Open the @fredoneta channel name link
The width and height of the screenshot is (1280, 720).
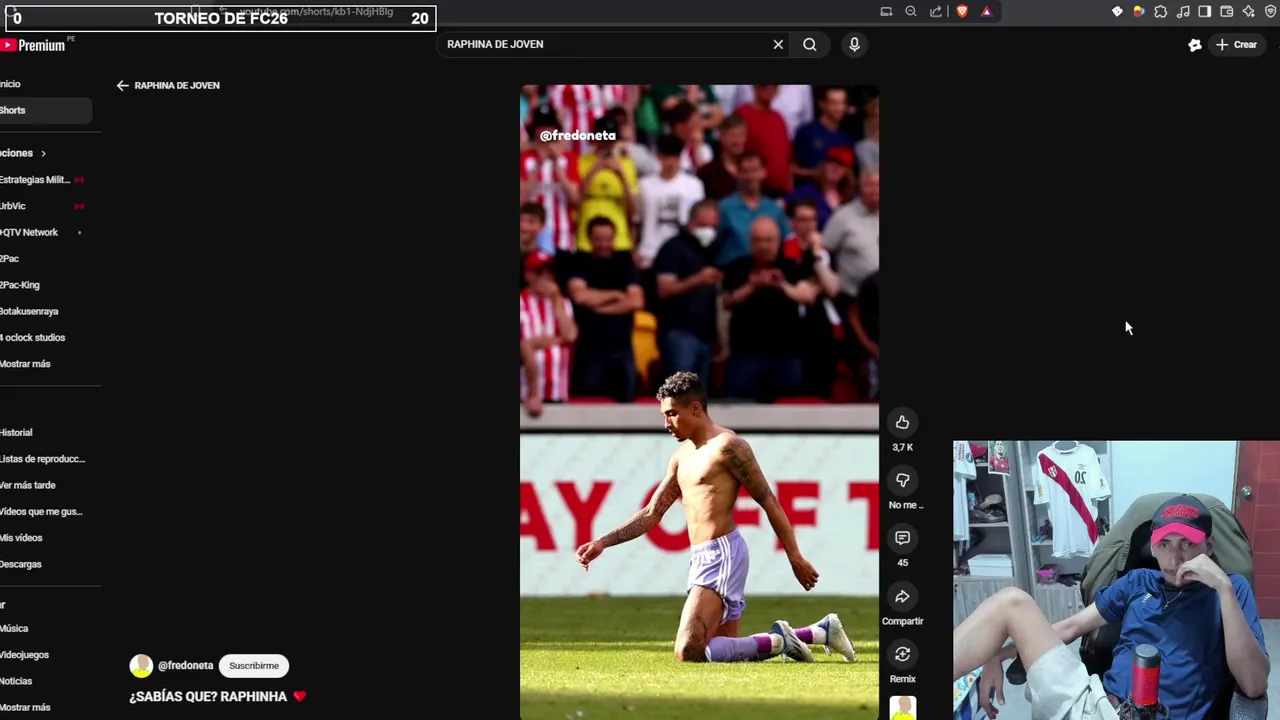point(186,666)
